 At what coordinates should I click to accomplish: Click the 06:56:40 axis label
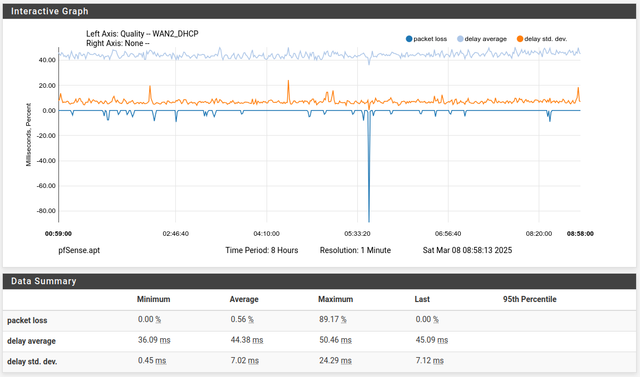point(448,234)
